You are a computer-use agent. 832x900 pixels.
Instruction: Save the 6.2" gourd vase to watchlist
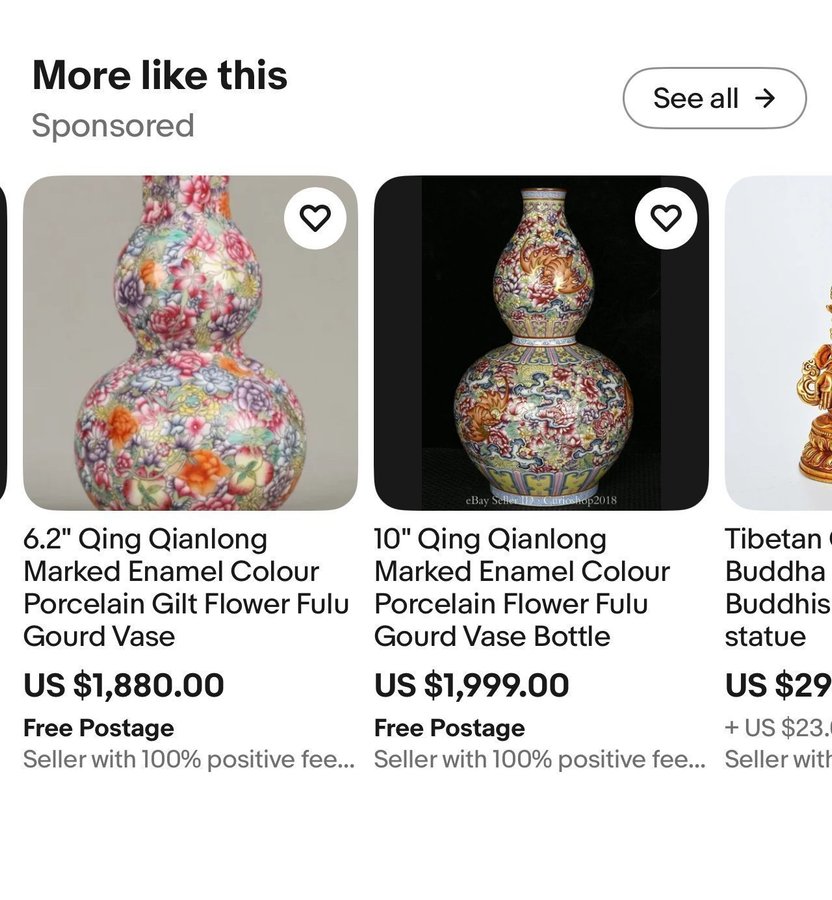coord(315,217)
